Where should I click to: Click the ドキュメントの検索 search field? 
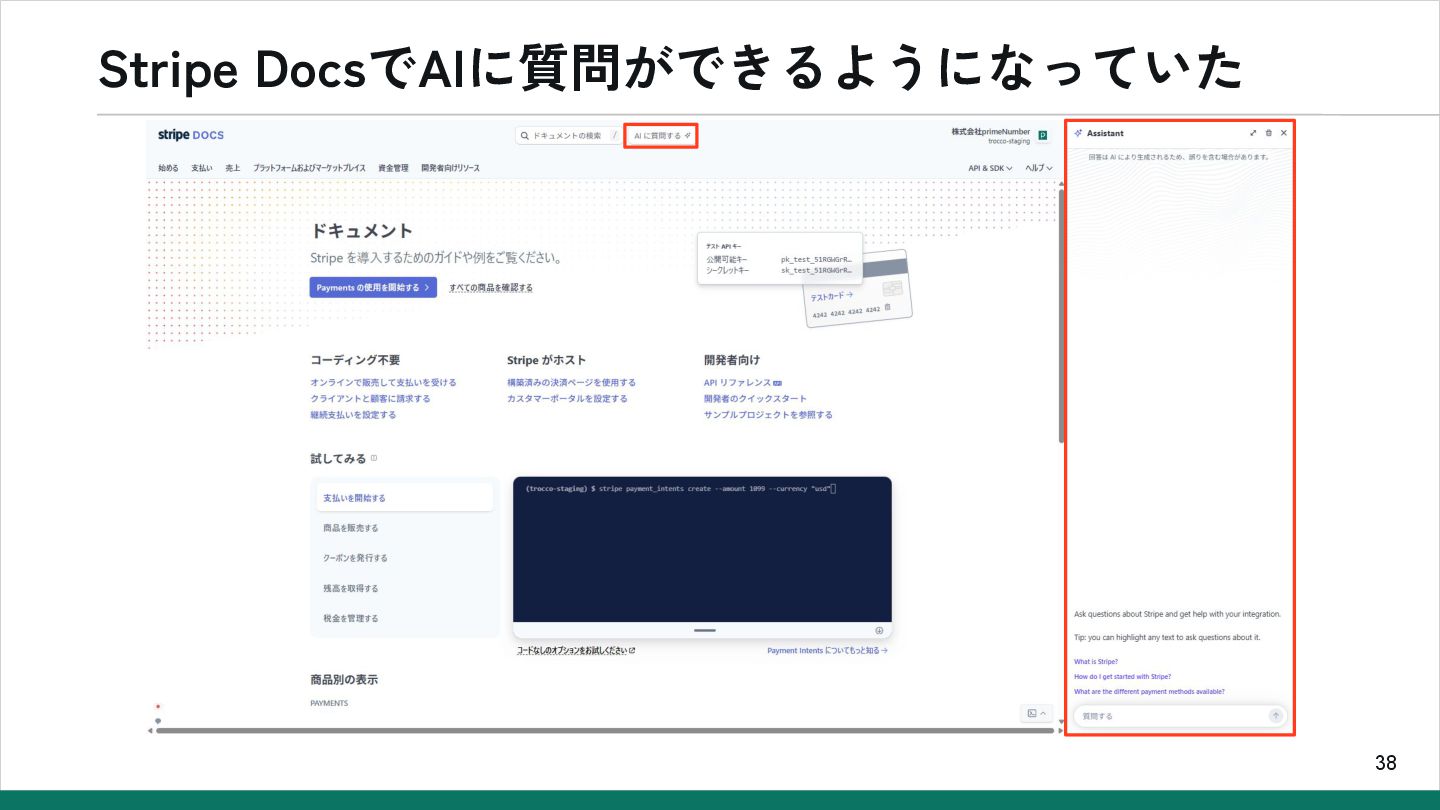pos(566,135)
